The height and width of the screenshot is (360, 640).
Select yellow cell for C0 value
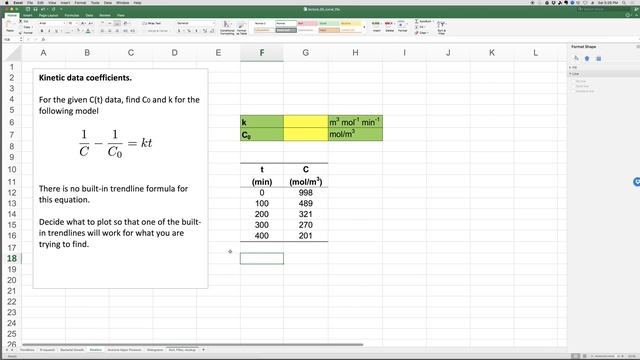pyautogui.click(x=306, y=134)
